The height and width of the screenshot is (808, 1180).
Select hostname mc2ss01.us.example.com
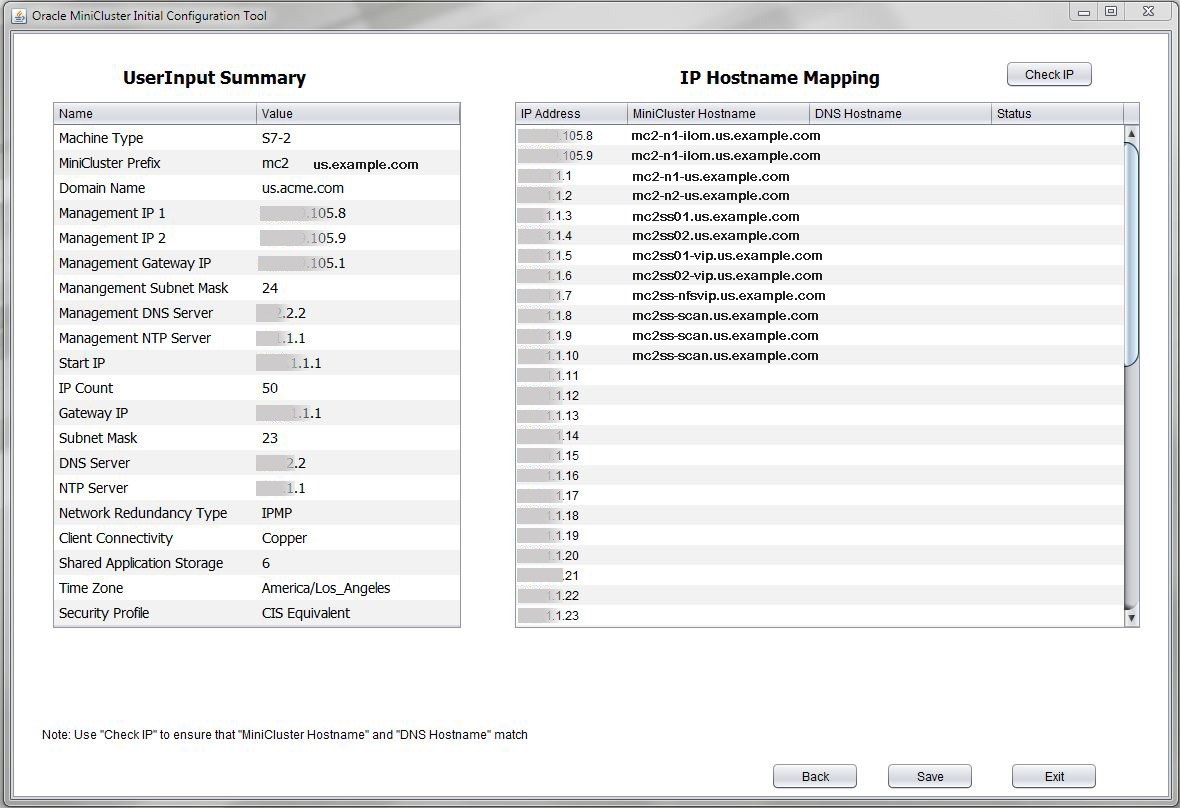click(716, 216)
